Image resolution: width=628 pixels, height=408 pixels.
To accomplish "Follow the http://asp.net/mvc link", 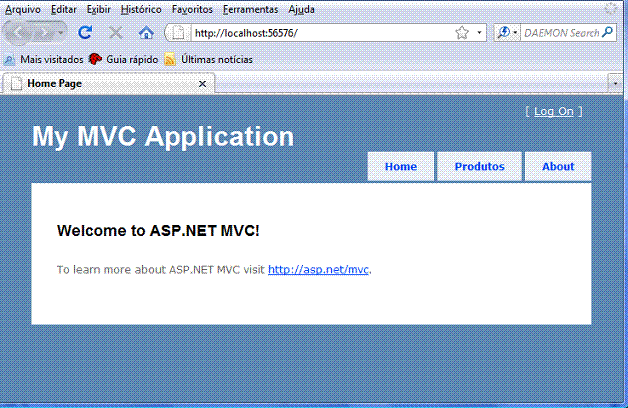I will pos(318,269).
